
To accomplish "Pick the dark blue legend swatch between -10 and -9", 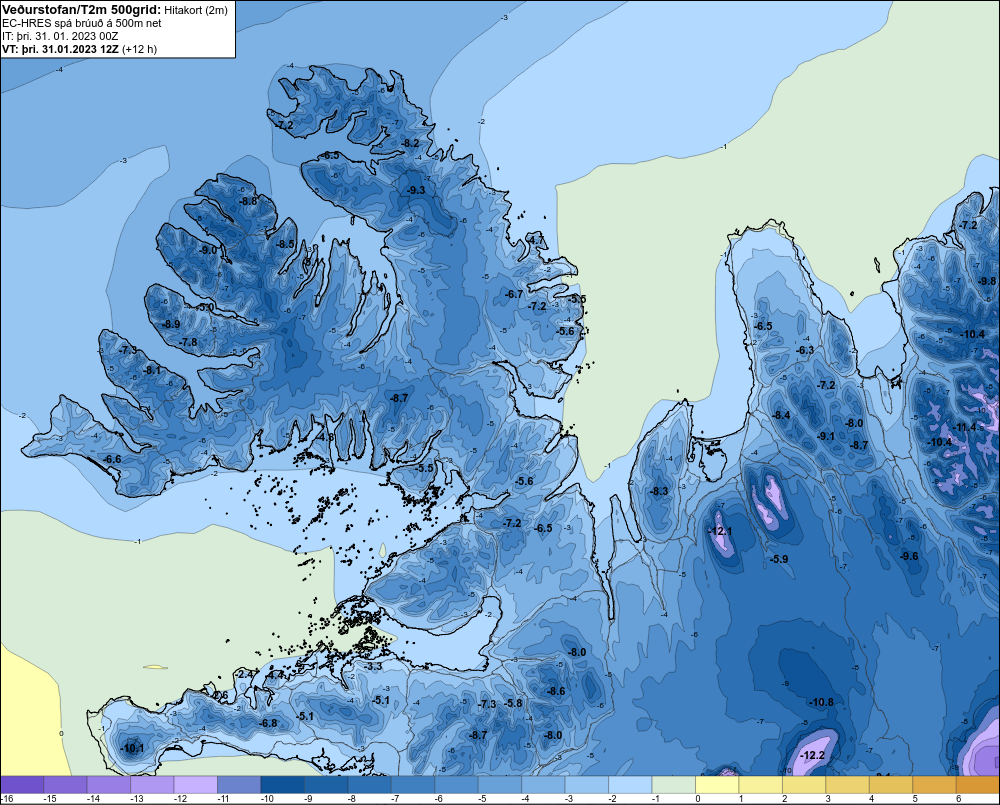I will (x=283, y=785).
